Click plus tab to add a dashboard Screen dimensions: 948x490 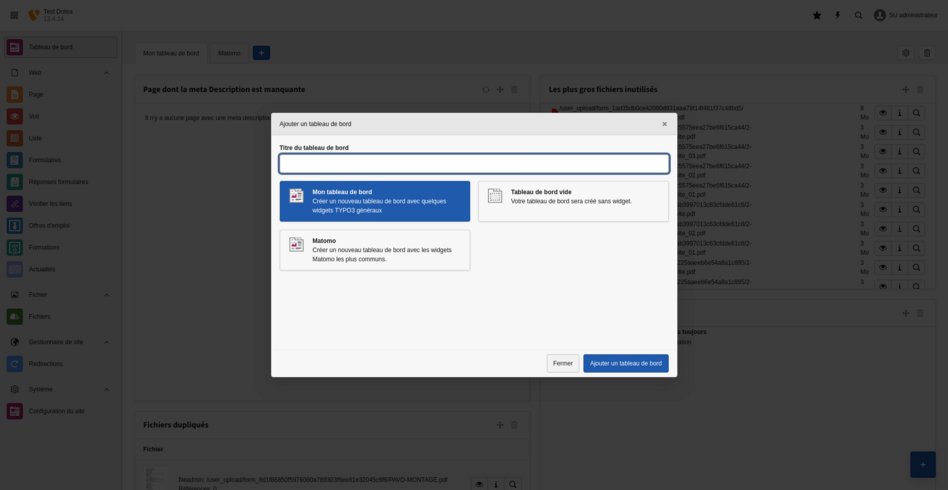point(261,53)
